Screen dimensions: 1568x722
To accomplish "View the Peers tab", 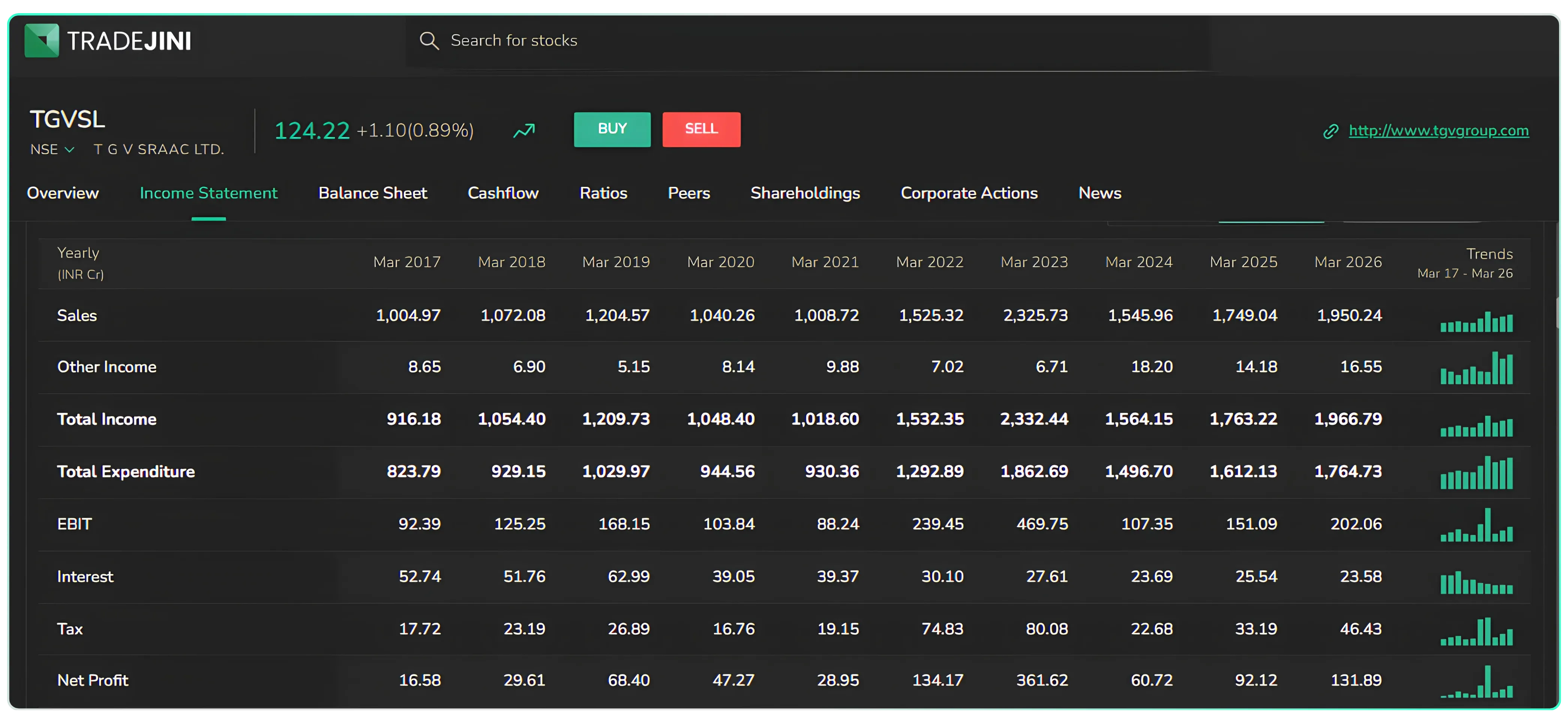I will point(689,193).
